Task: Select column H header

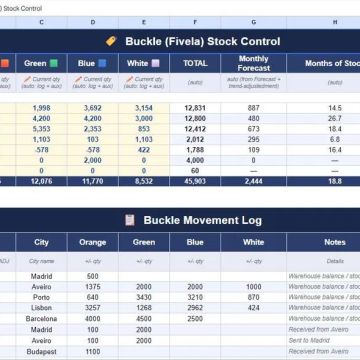Action: [323, 22]
